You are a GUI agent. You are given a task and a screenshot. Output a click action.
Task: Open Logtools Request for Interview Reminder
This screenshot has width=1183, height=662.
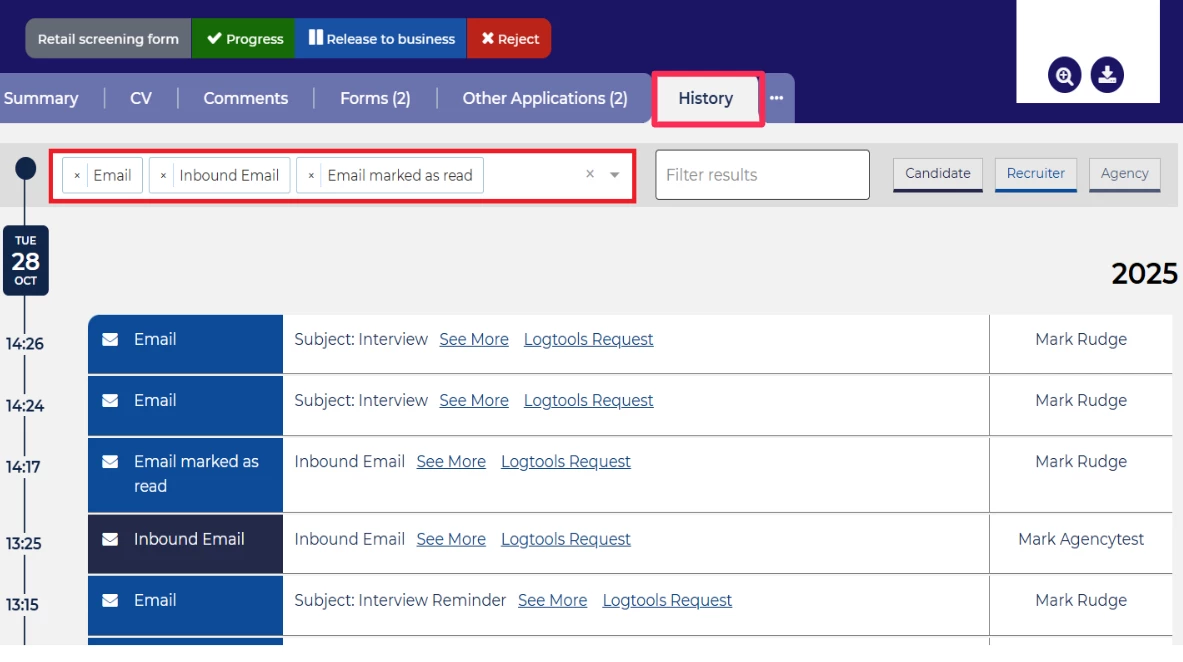[x=667, y=601]
